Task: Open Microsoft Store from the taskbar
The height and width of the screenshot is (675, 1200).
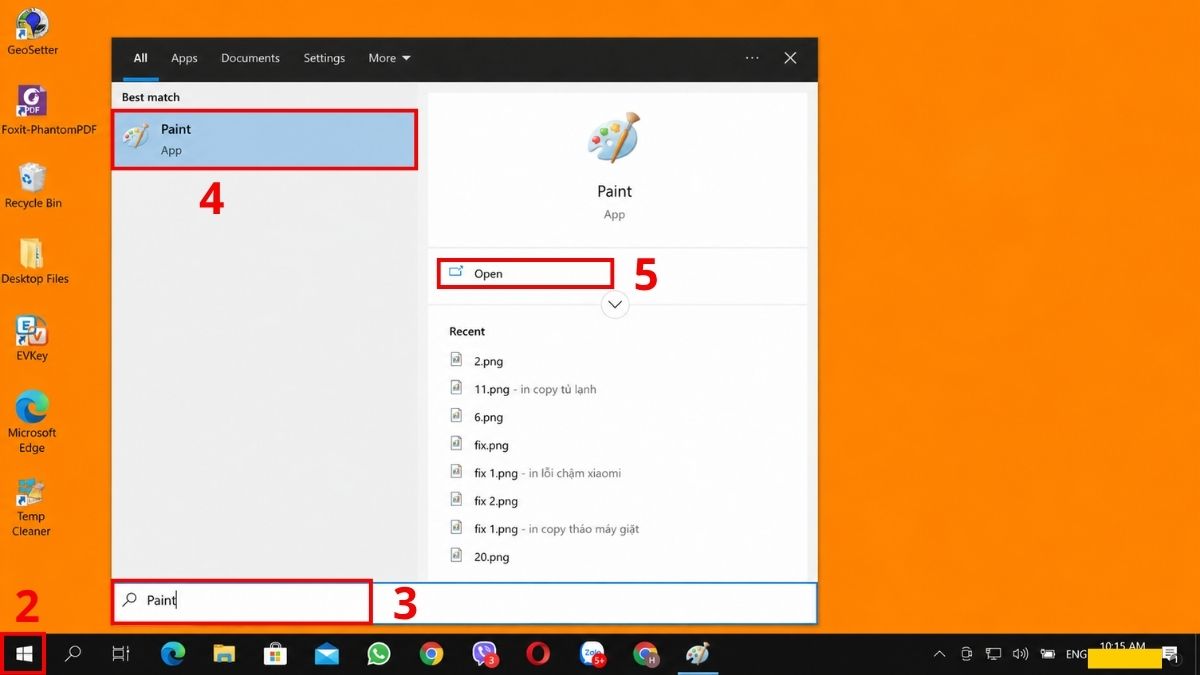Action: tap(275, 654)
